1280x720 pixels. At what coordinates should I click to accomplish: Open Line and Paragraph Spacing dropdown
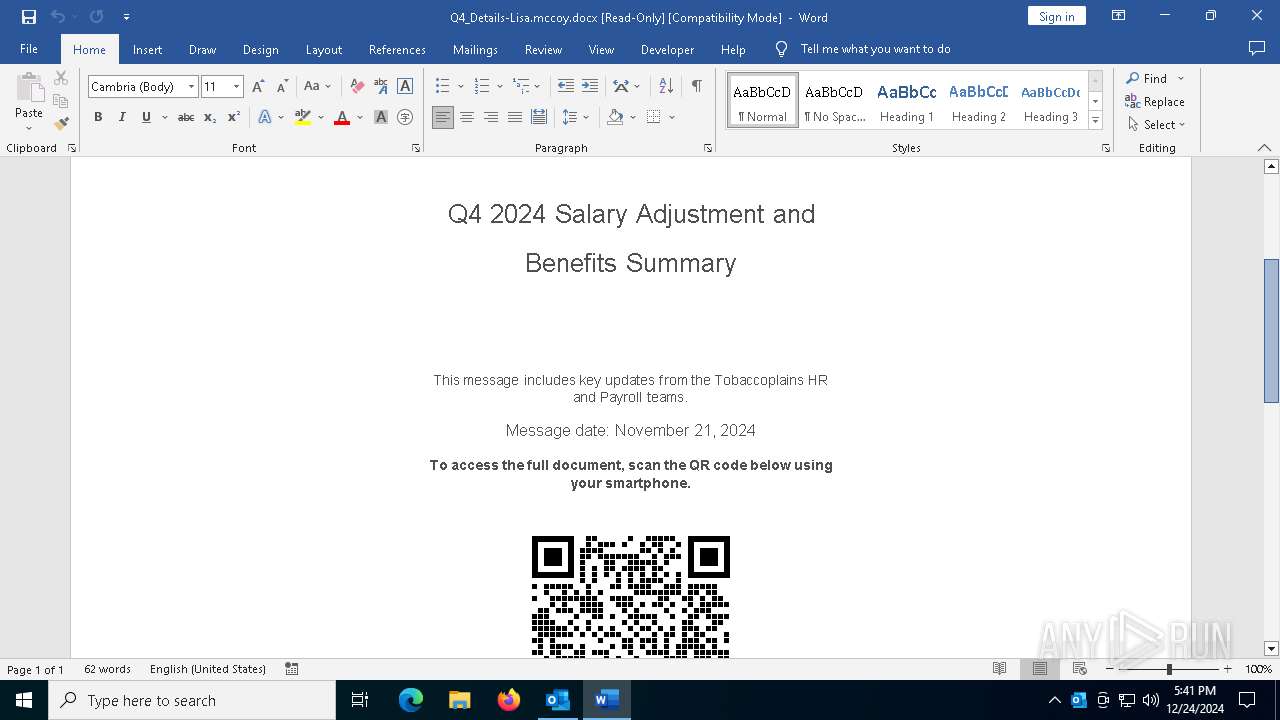[575, 117]
